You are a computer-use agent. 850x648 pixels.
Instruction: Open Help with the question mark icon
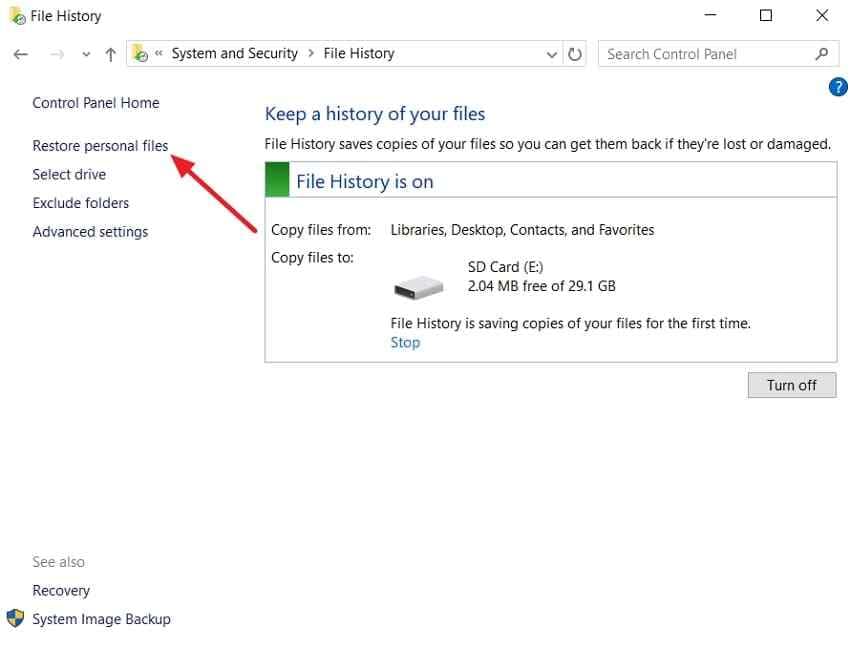838,87
